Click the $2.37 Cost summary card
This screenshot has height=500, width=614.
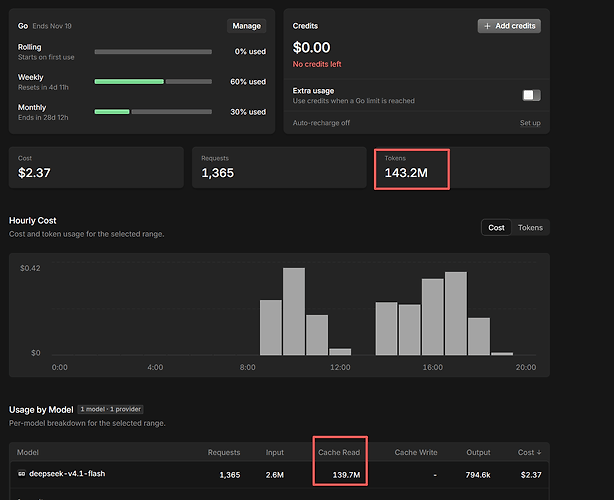(x=96, y=168)
